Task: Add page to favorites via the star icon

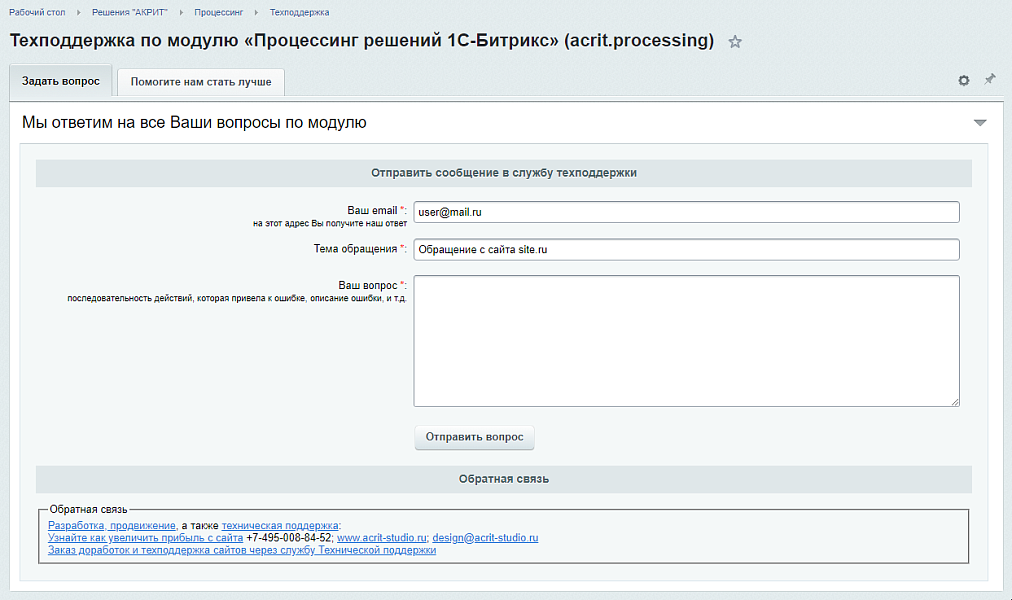Action: [x=735, y=43]
